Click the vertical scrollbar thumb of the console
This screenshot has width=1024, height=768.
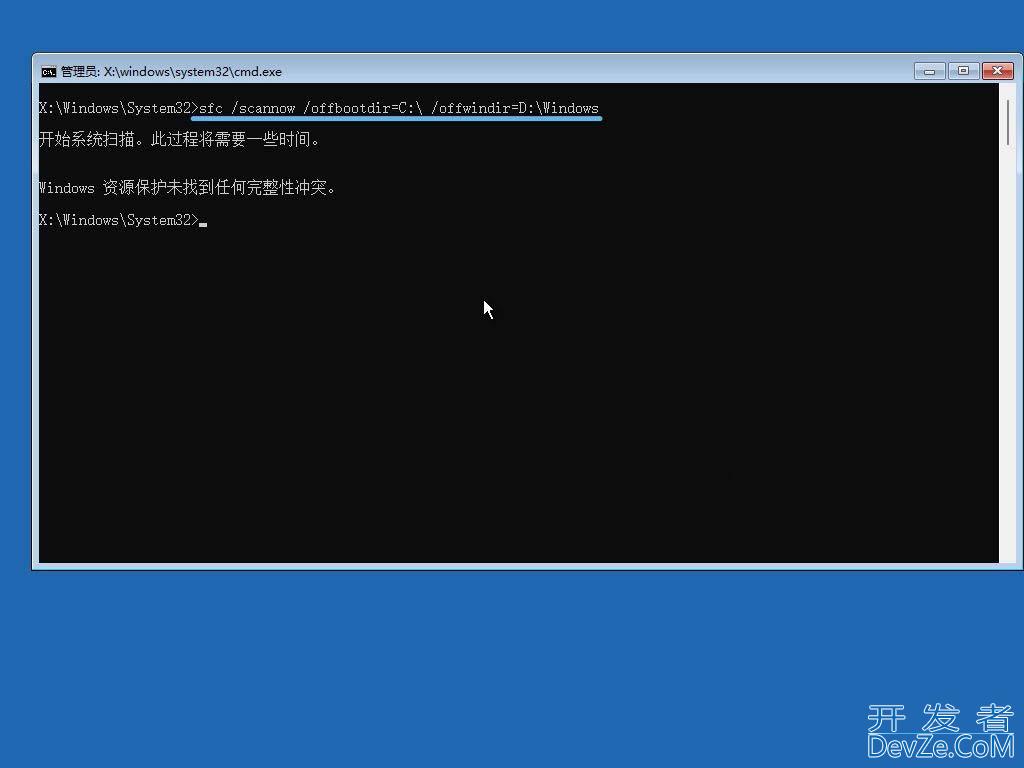1008,123
